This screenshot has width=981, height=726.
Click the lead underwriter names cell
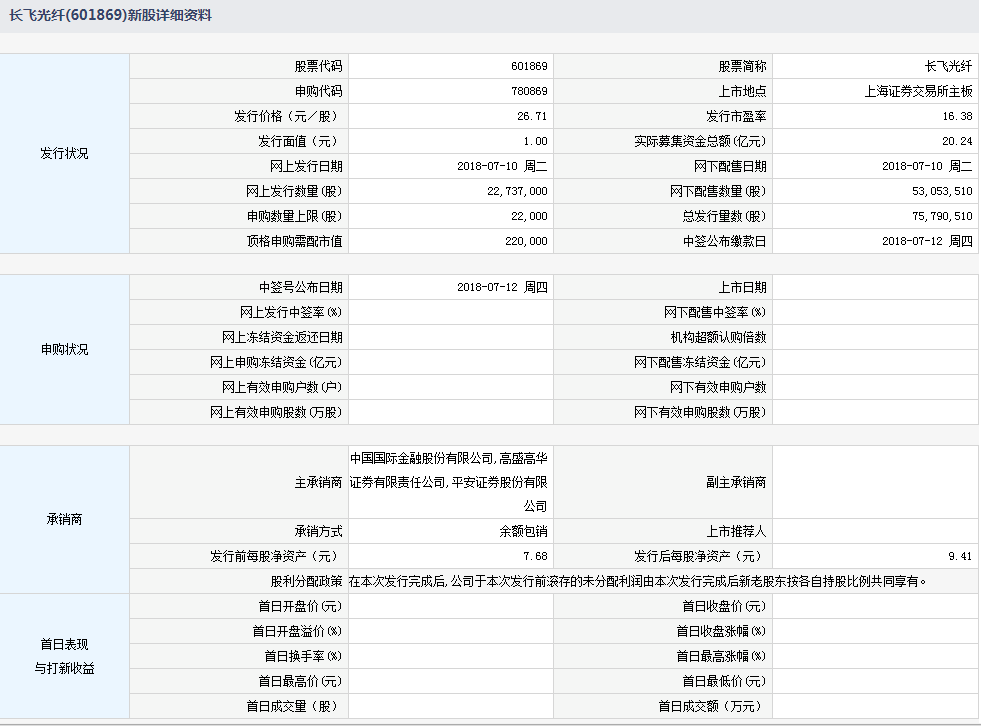[449, 482]
